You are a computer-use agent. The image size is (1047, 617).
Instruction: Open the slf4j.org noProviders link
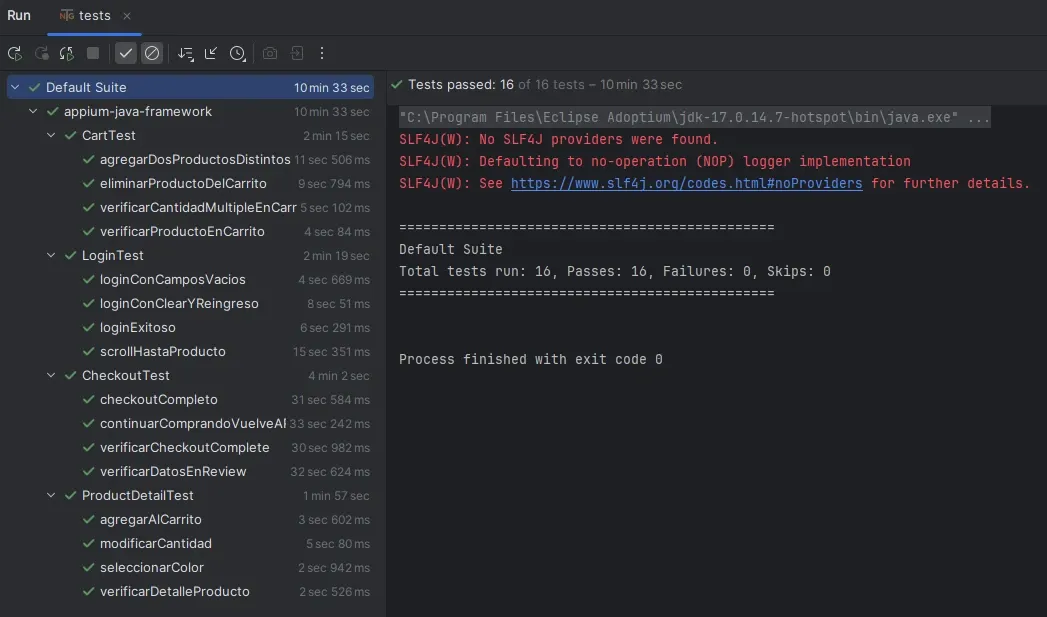click(x=686, y=183)
